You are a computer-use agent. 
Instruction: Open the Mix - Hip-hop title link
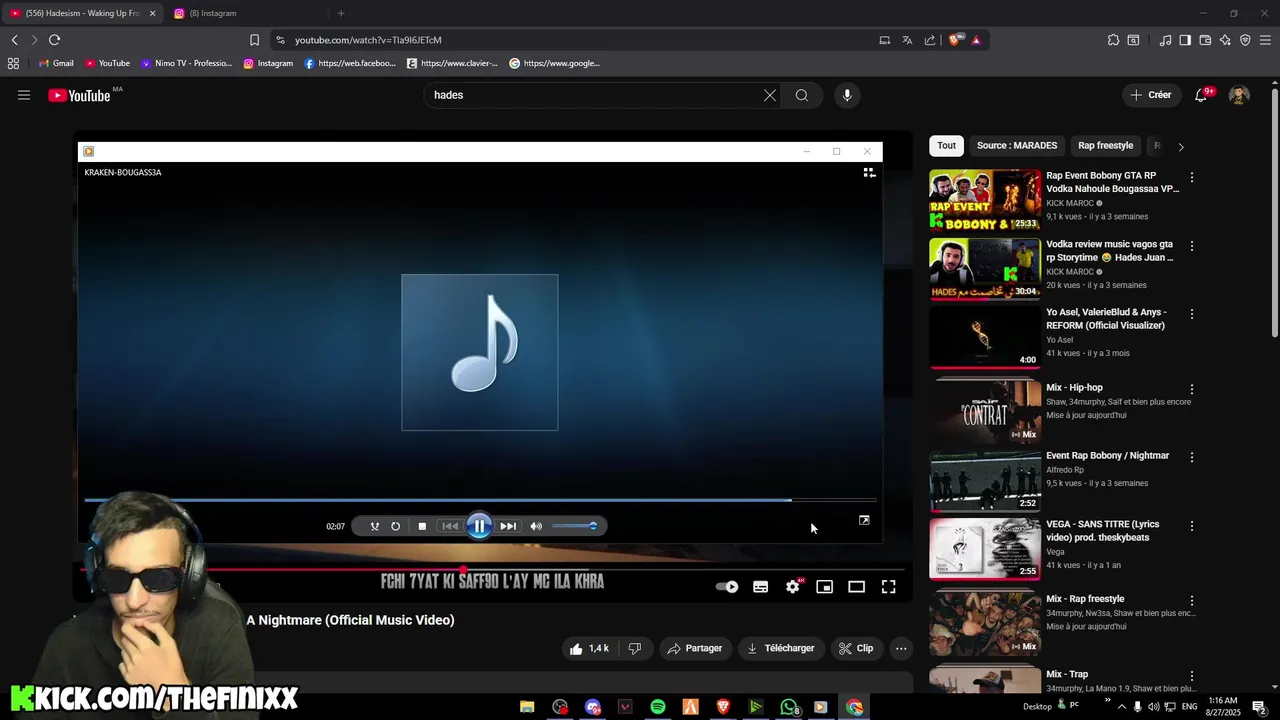tap(1074, 388)
